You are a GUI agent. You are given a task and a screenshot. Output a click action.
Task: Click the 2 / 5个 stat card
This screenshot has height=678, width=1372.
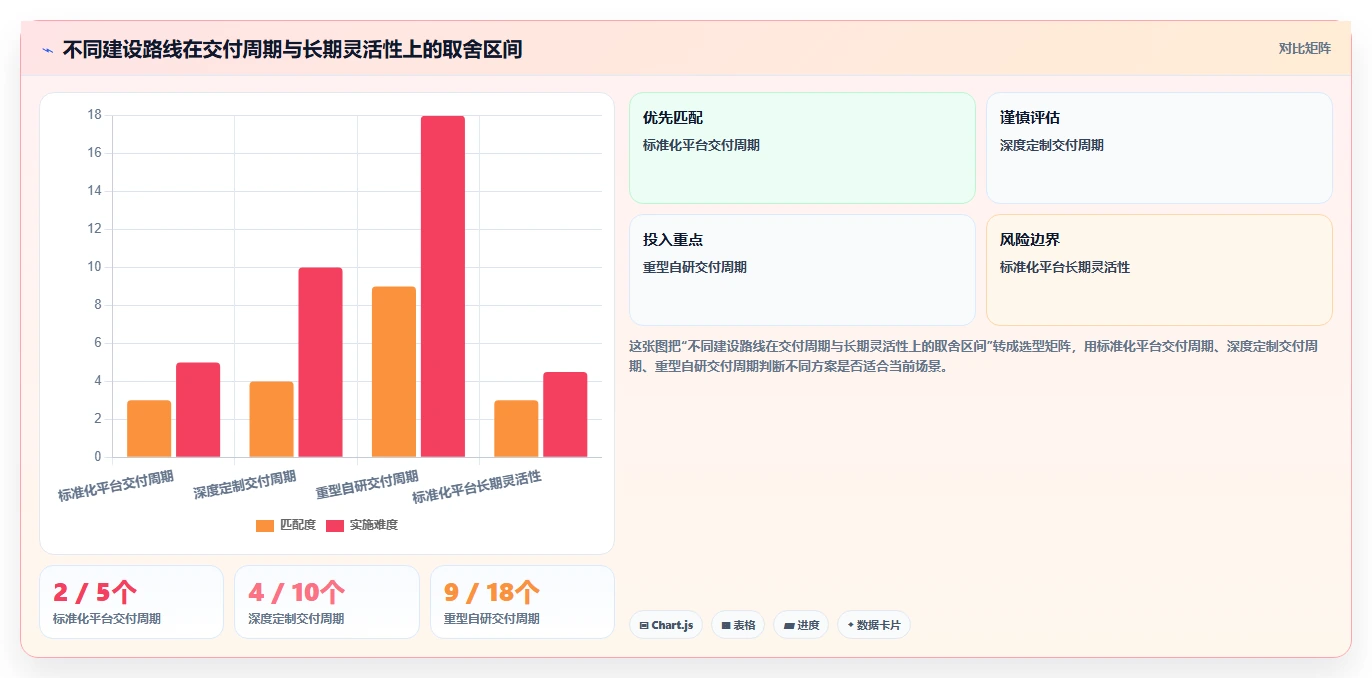click(x=131, y=602)
